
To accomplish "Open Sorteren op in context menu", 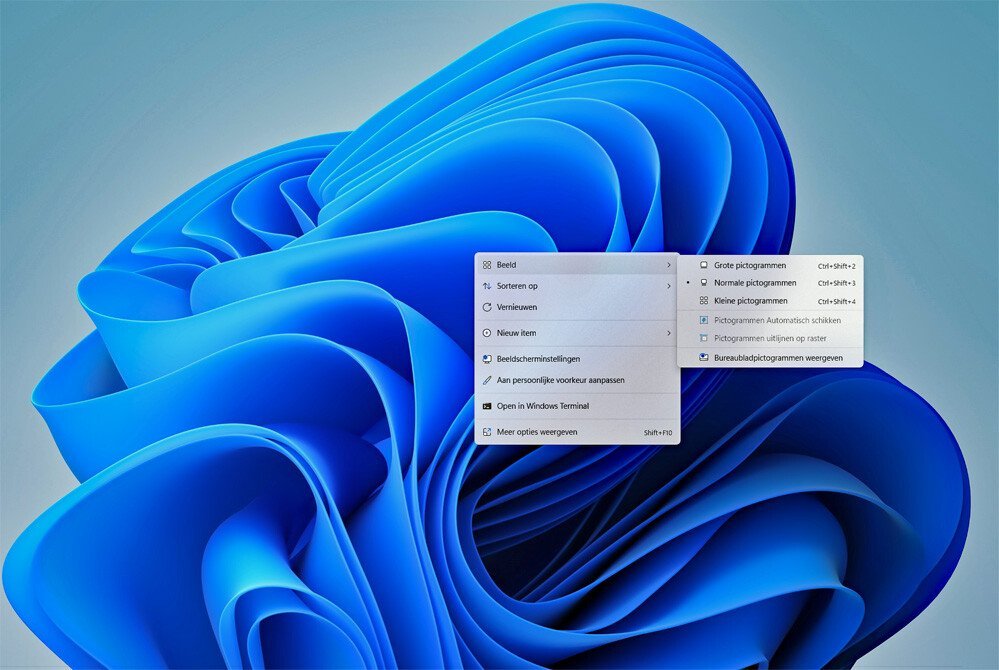I will 577,286.
